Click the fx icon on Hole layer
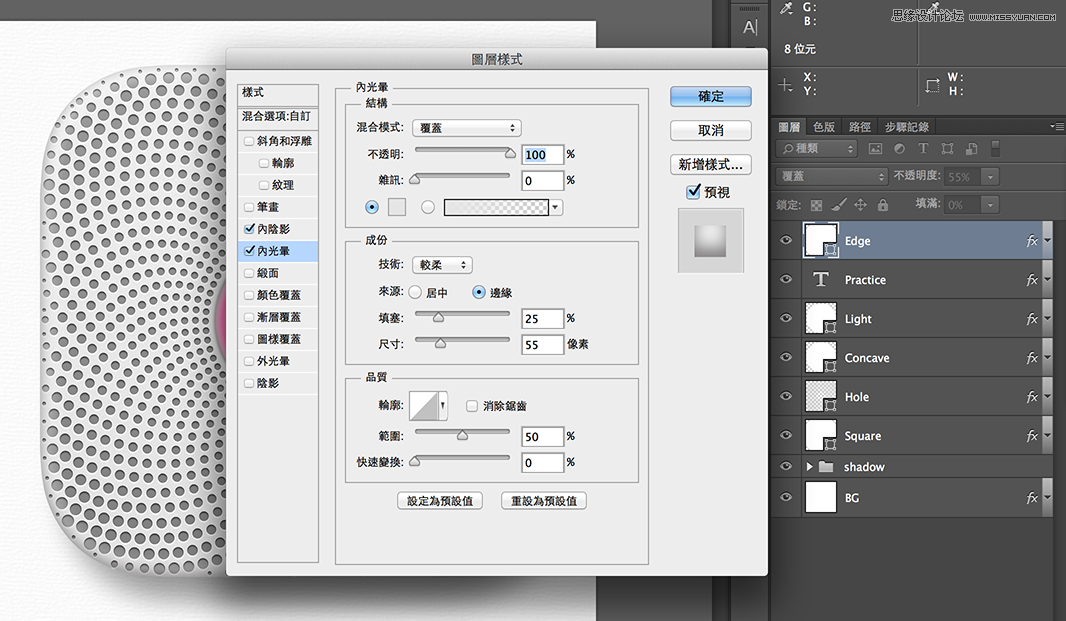The image size is (1066, 621). (x=1031, y=397)
